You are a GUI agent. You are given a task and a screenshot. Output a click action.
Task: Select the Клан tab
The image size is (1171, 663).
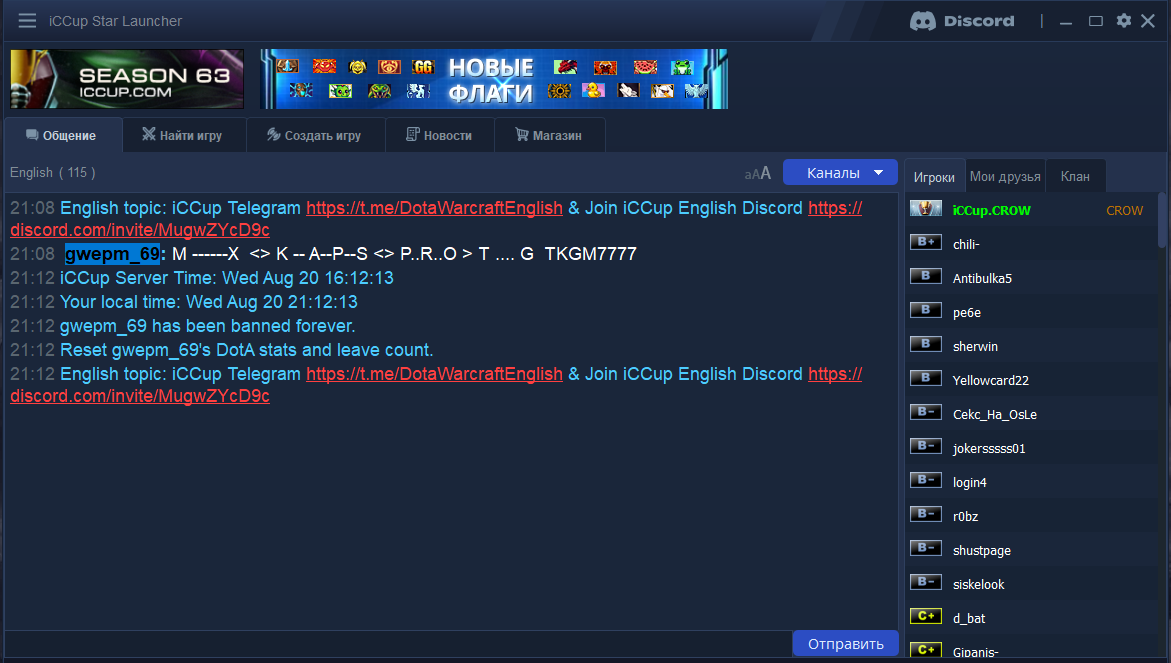coord(1075,176)
